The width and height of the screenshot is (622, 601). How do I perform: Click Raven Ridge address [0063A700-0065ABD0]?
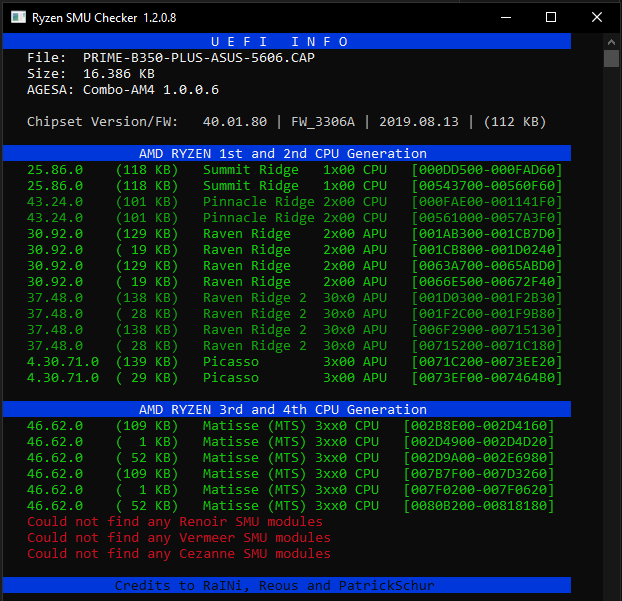tap(487, 266)
